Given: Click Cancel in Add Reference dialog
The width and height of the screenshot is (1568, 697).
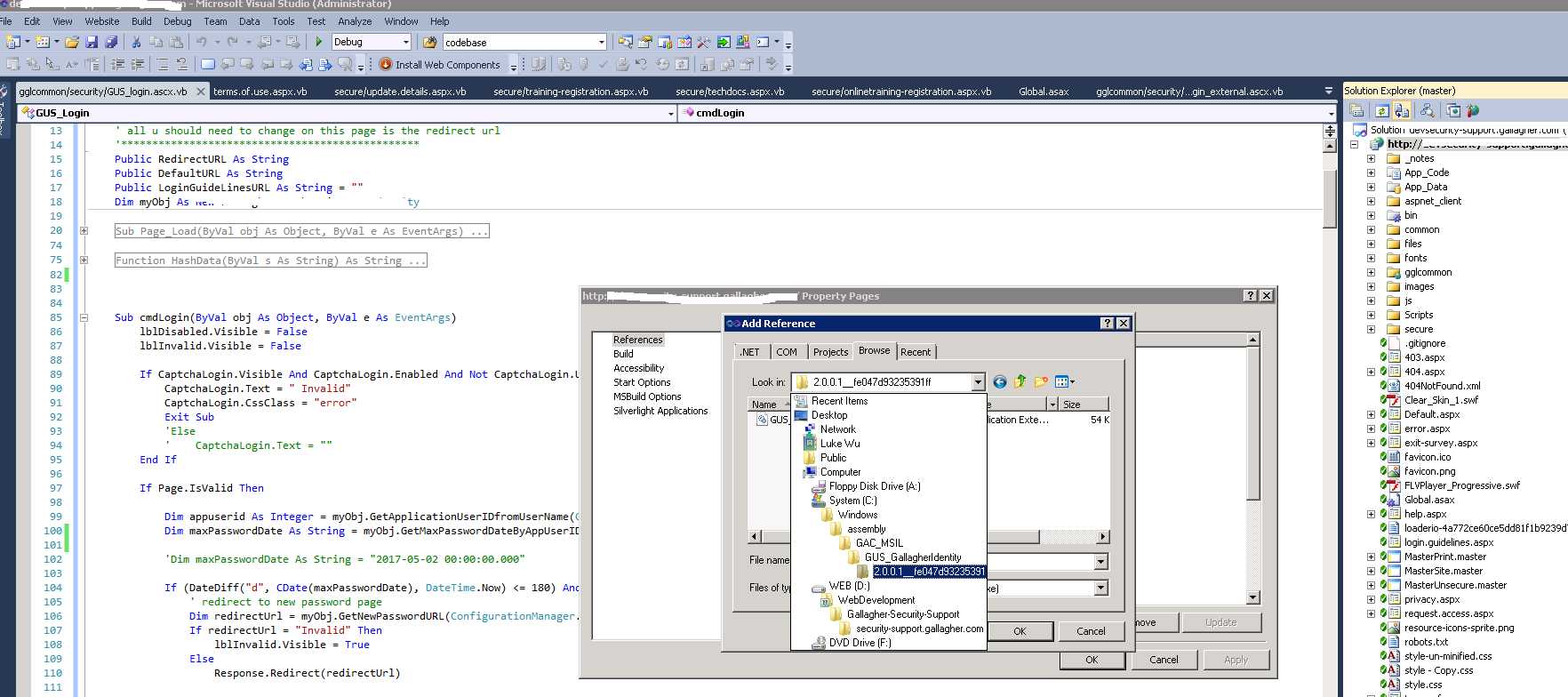Looking at the screenshot, I should tap(1091, 631).
